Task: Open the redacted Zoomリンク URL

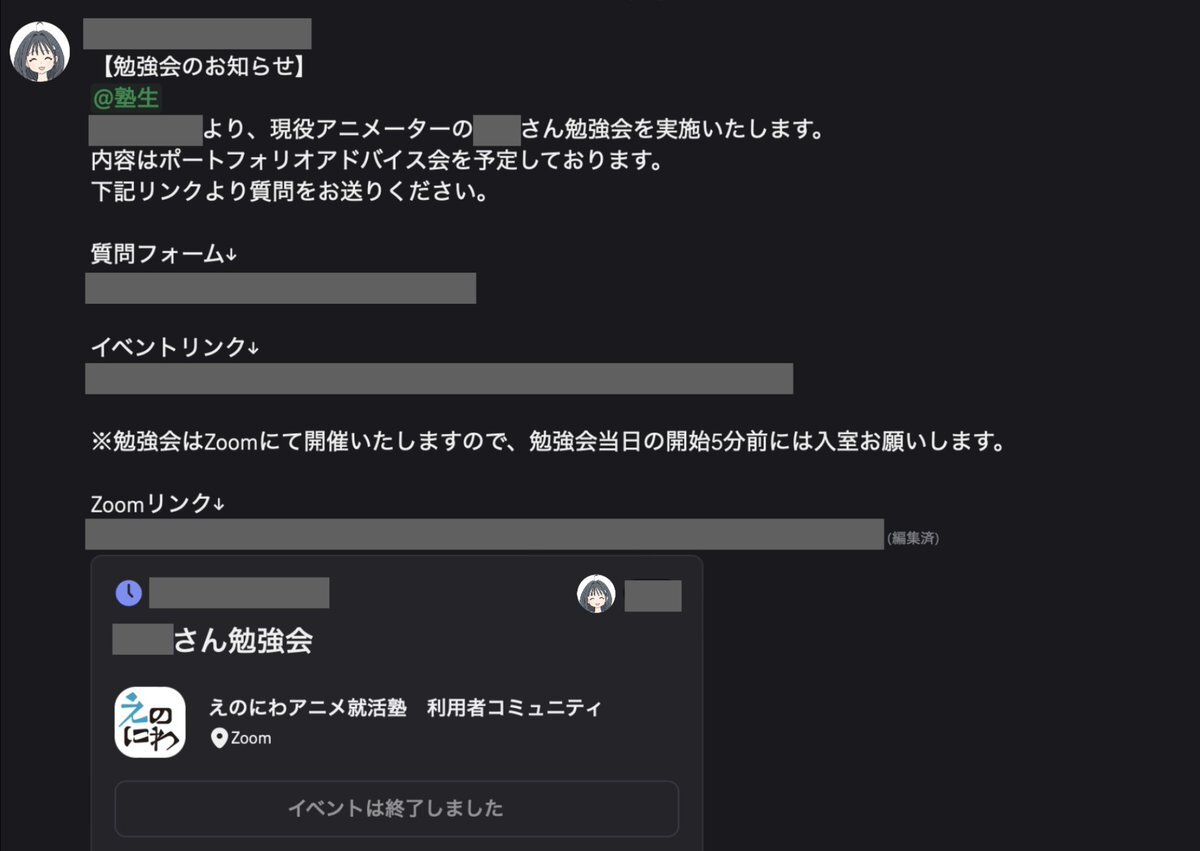Action: [485, 534]
